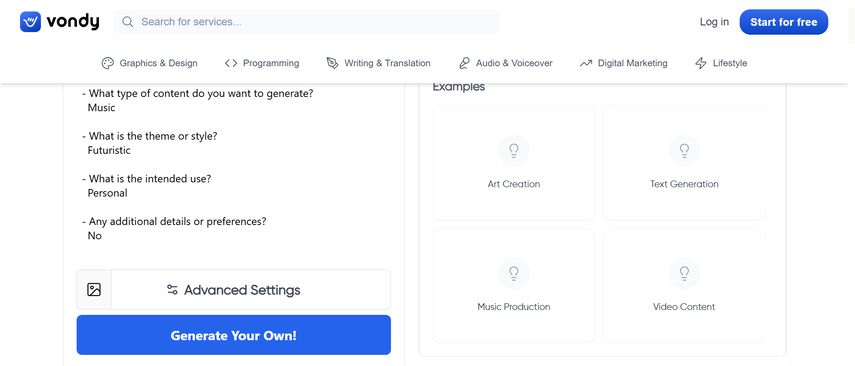This screenshot has width=855, height=366.
Task: Open the Lifestyle menu
Action: (x=721, y=63)
